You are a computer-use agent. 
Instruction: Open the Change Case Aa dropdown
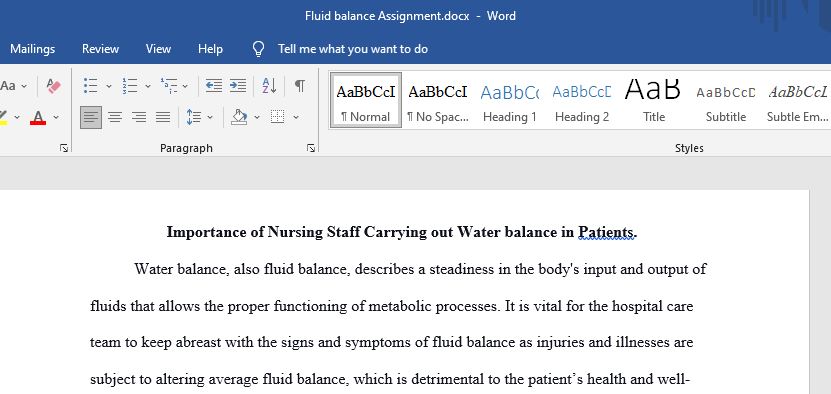click(x=14, y=85)
